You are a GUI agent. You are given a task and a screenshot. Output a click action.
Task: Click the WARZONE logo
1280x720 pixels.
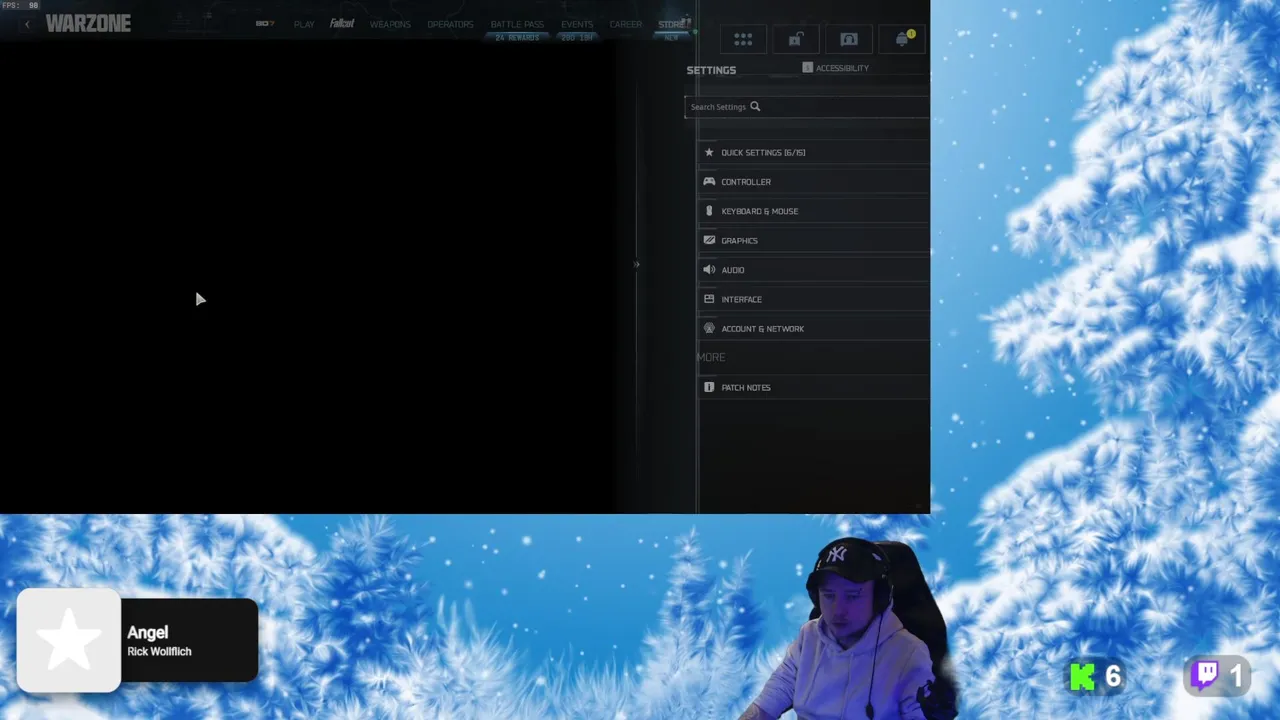click(x=88, y=24)
